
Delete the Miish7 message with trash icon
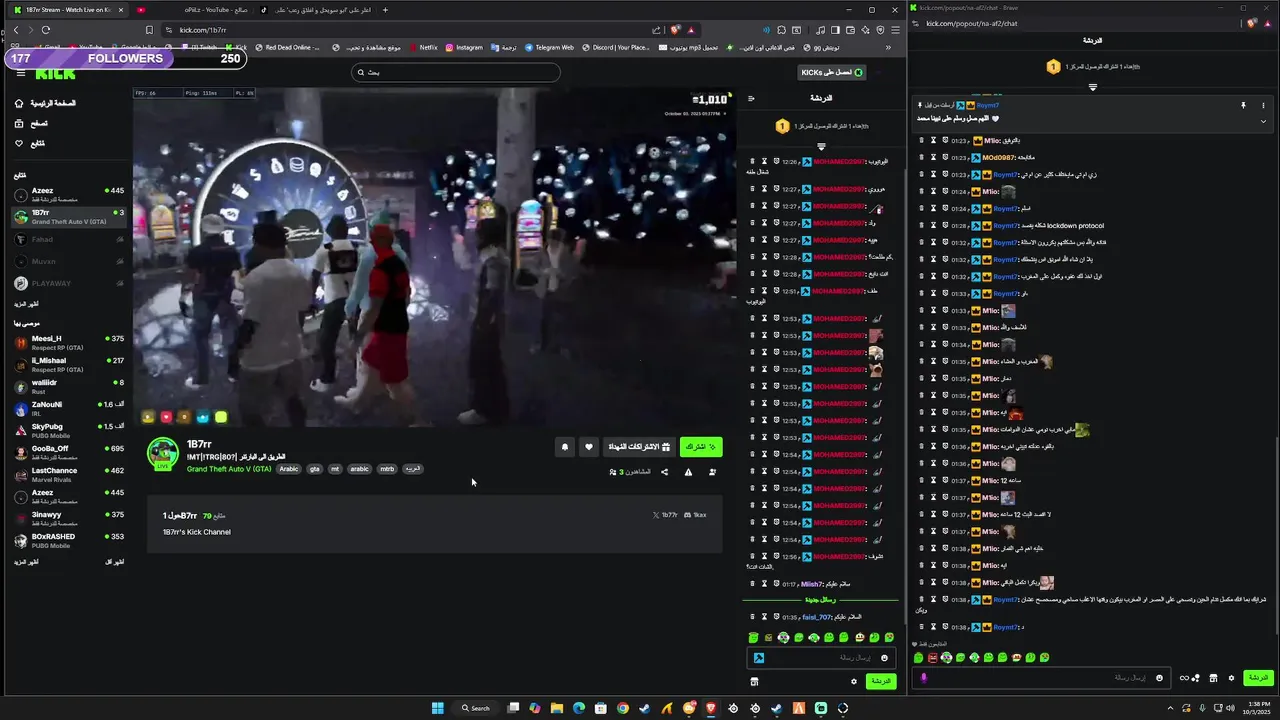tap(753, 584)
